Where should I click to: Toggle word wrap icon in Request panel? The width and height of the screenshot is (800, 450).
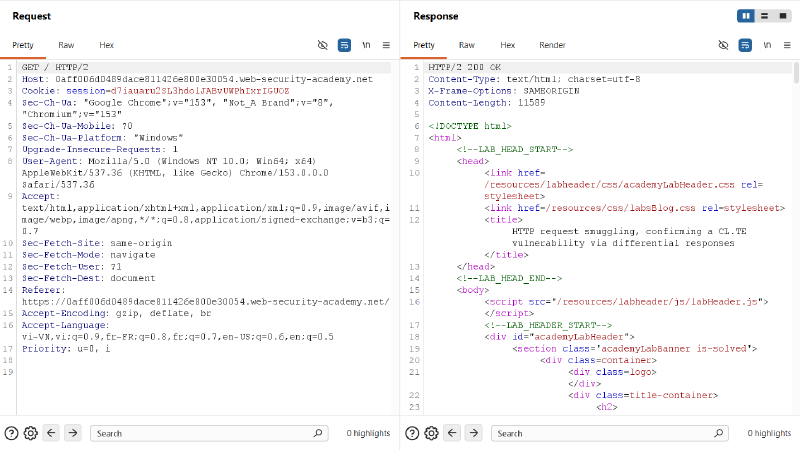[x=344, y=45]
